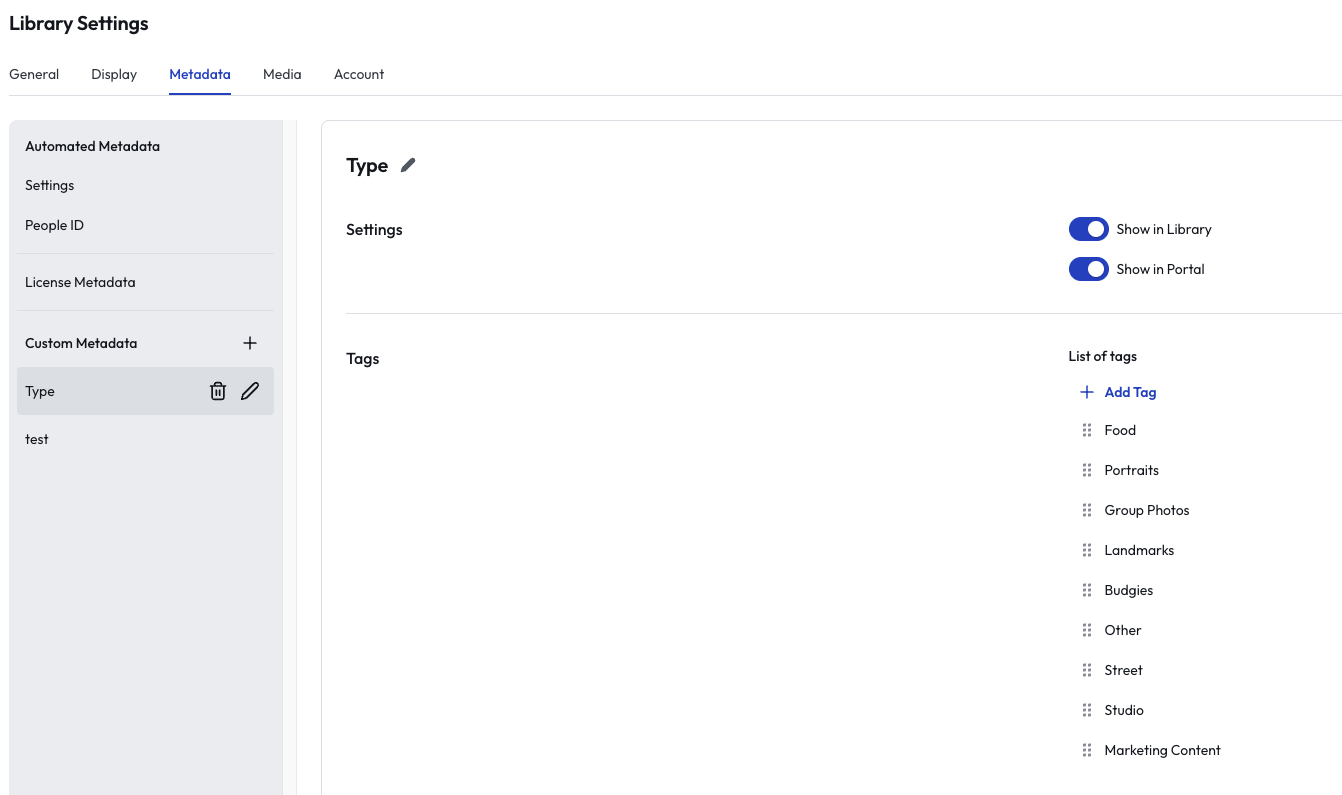The image size is (1342, 795).
Task: Grab the drag handle for Other tag
Action: (1087, 630)
